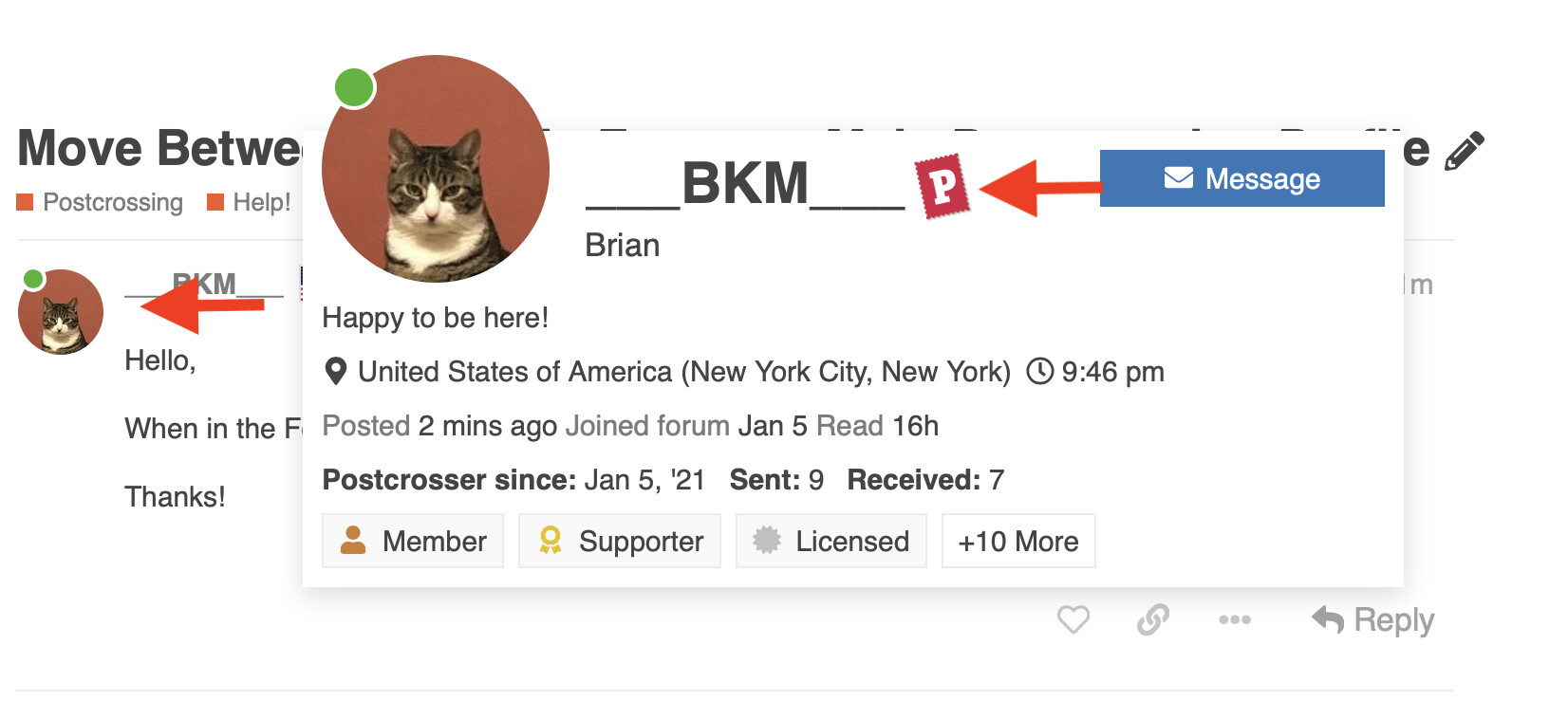Click the Message button

(x=1241, y=178)
